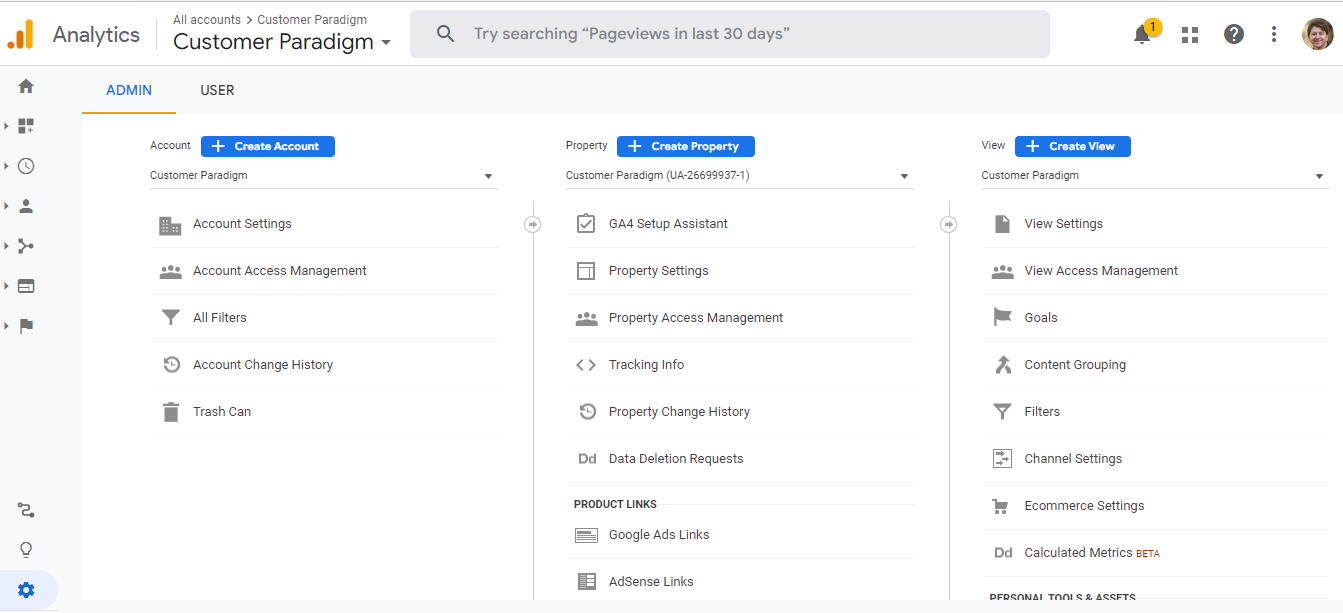The width and height of the screenshot is (1343, 613).
Task: Open Ecommerce Settings in View column
Action: coord(1084,505)
